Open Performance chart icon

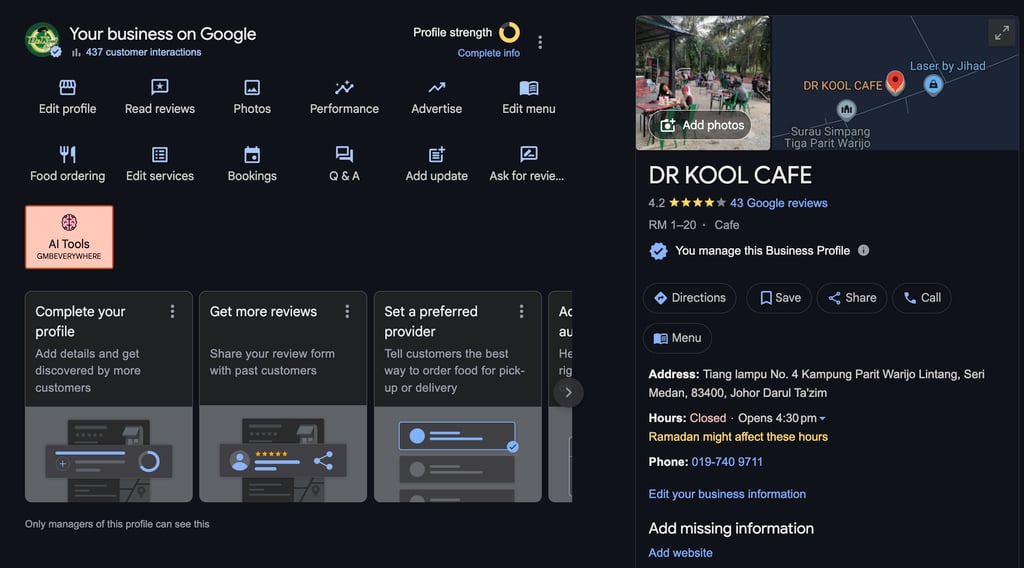coord(344,87)
